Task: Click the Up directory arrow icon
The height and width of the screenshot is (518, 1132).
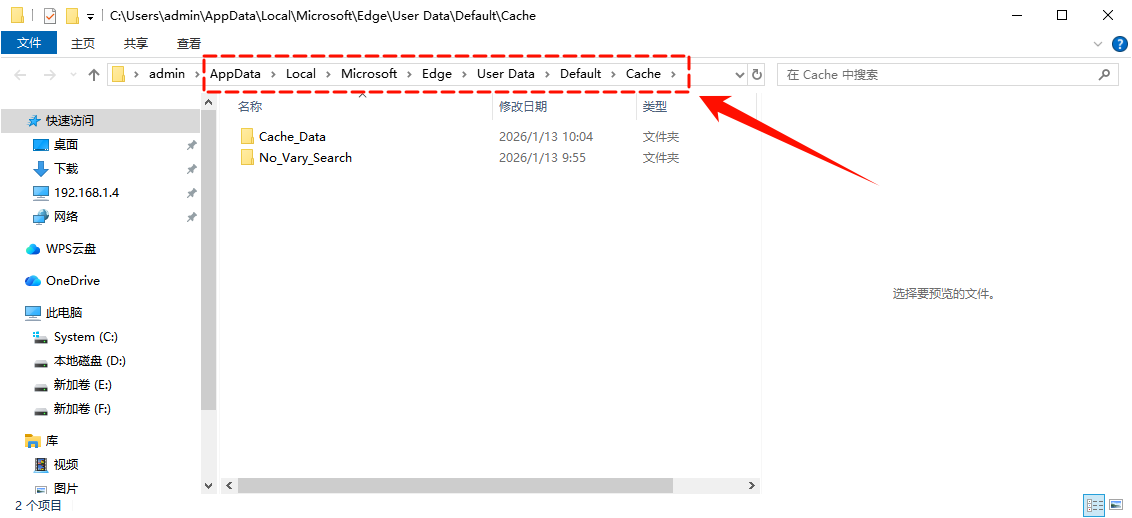Action: [94, 74]
